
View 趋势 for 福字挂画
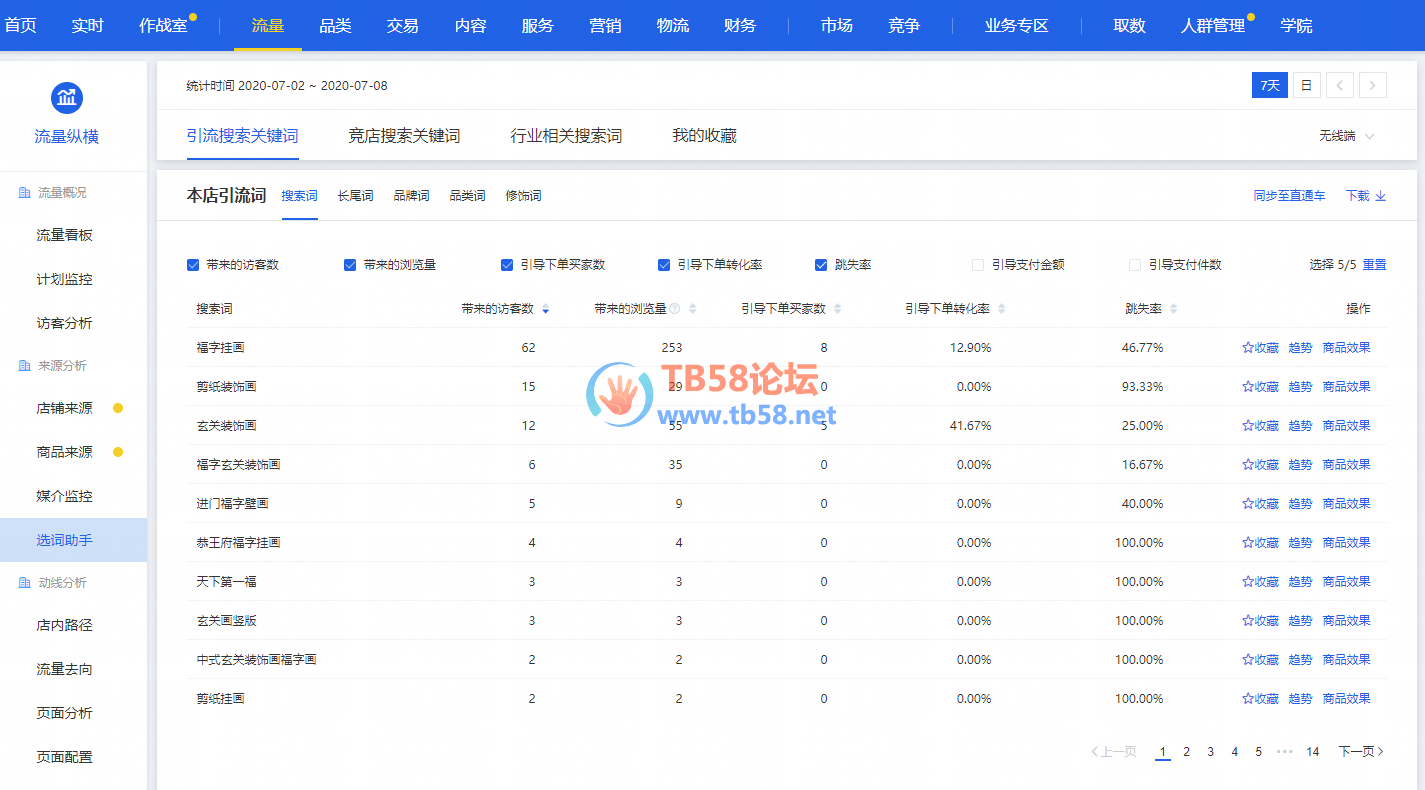(1300, 348)
